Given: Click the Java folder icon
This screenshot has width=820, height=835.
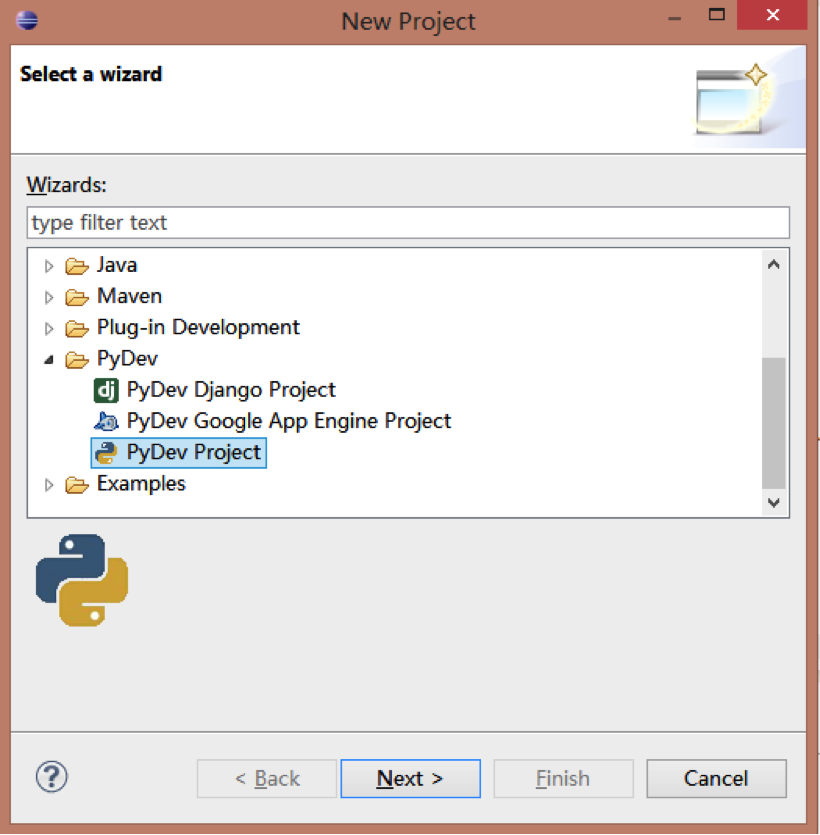Looking at the screenshot, I should 77,266.
